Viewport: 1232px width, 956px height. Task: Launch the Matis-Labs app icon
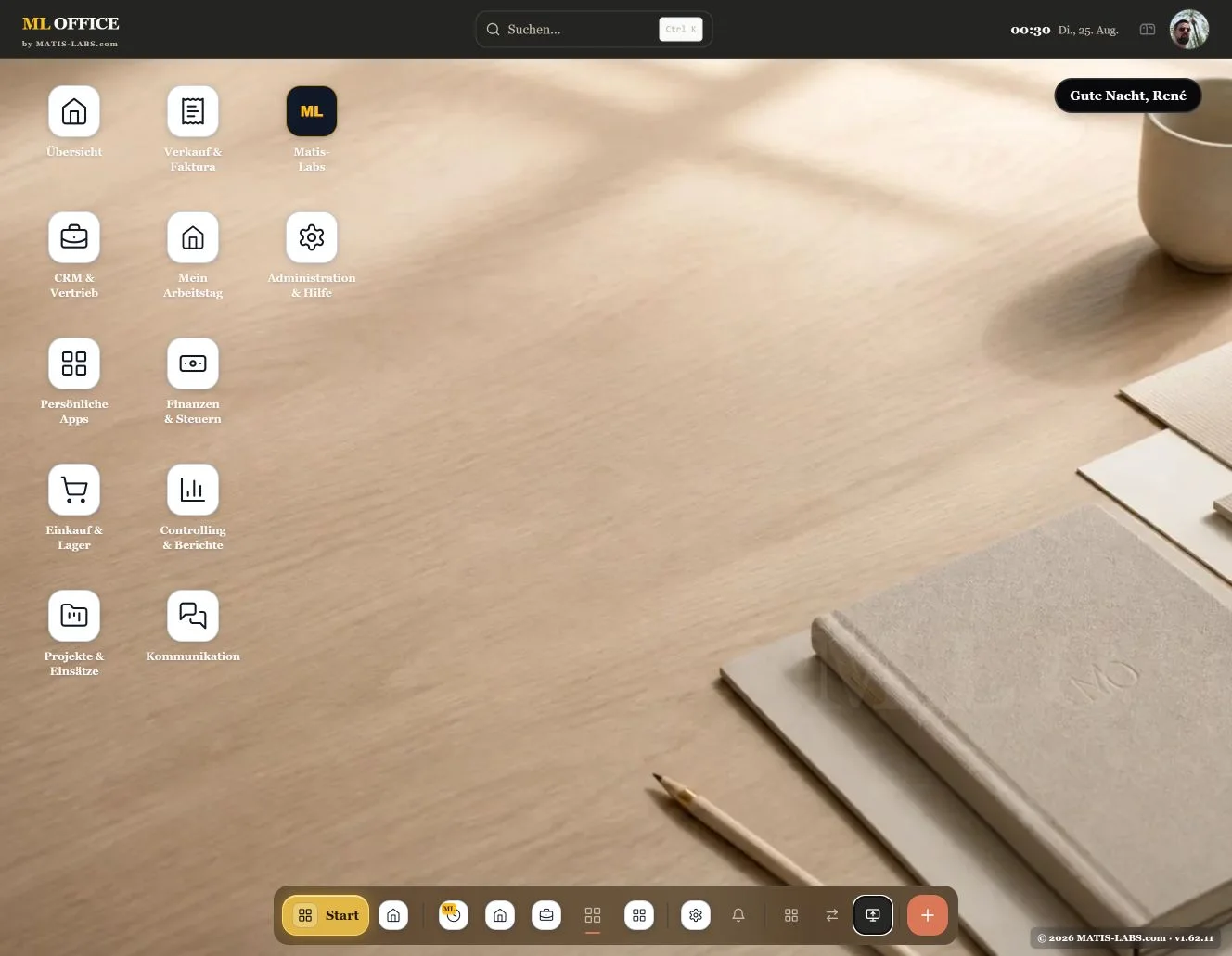(312, 111)
